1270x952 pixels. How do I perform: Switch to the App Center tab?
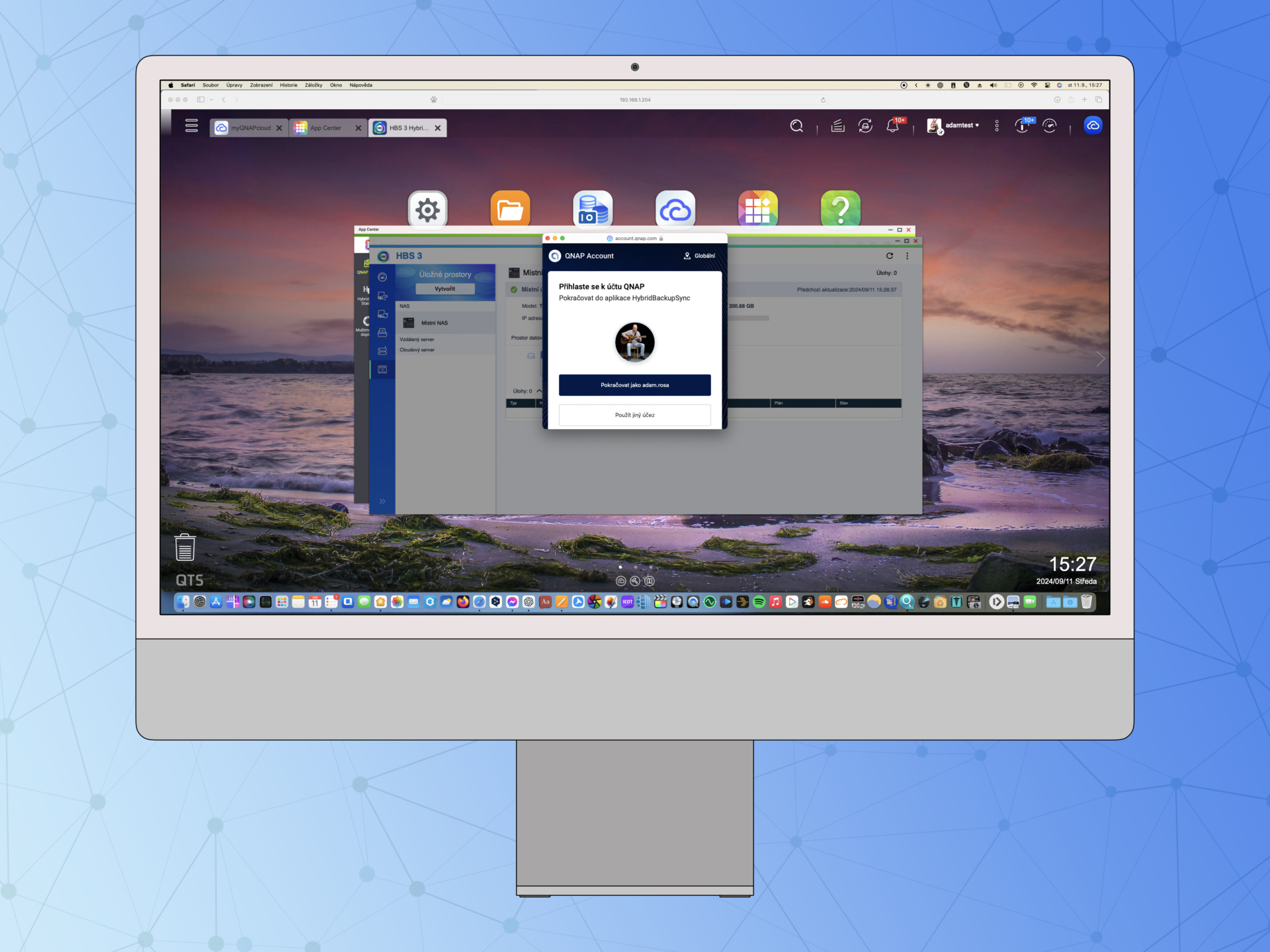pos(325,128)
